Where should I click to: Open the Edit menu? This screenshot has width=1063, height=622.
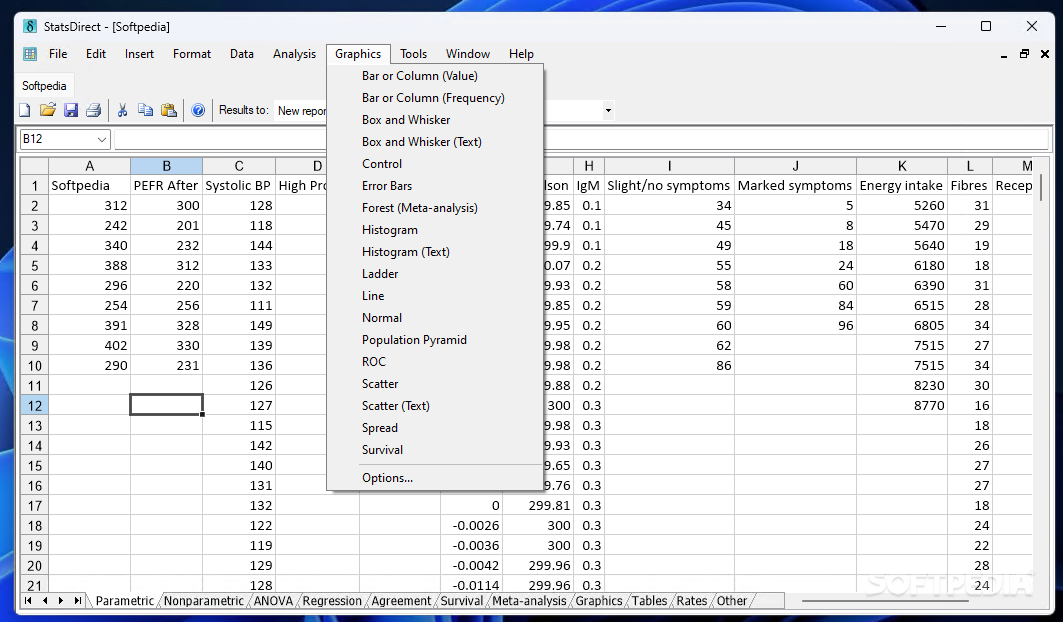pyautogui.click(x=96, y=54)
